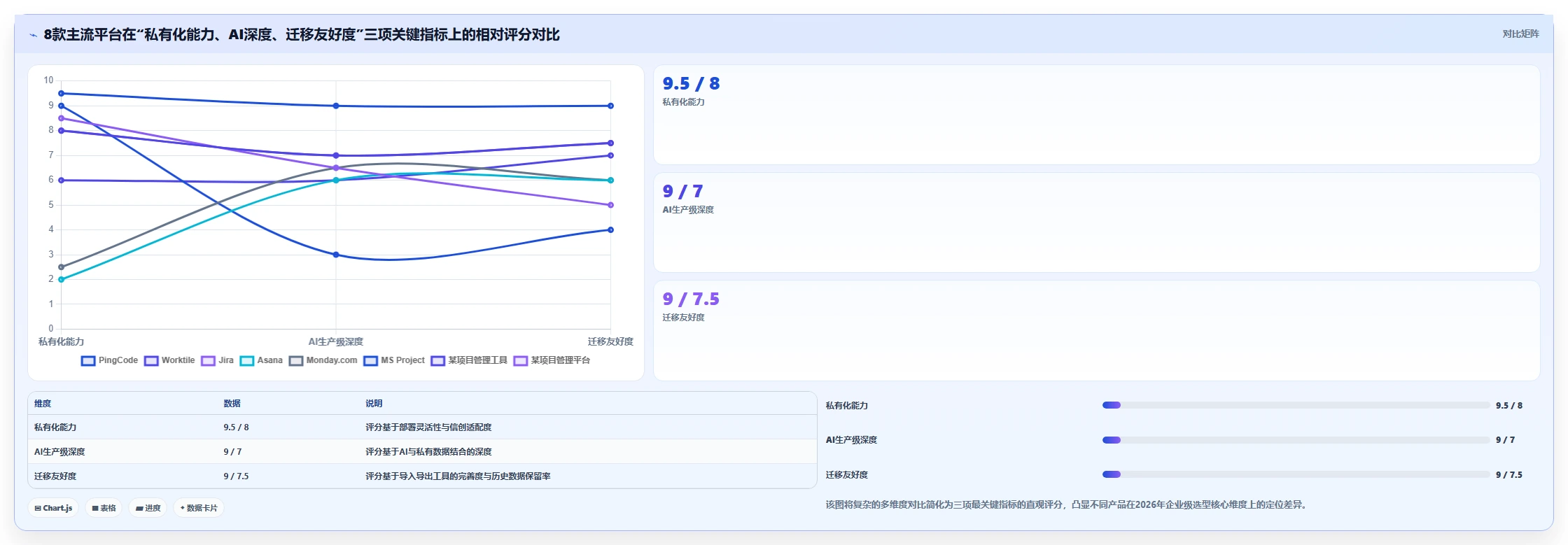Click the 9 / 7.5 table cell
1568x545 pixels.
236,476
